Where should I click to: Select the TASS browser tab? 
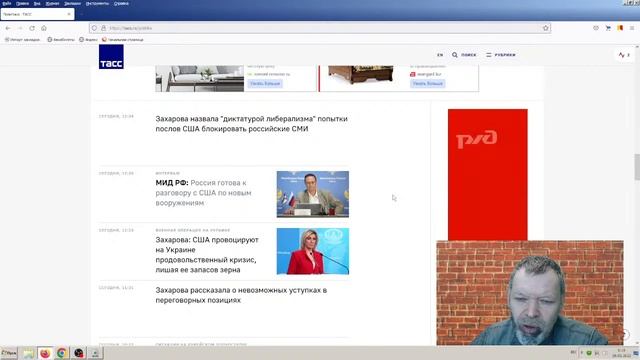pos(37,14)
